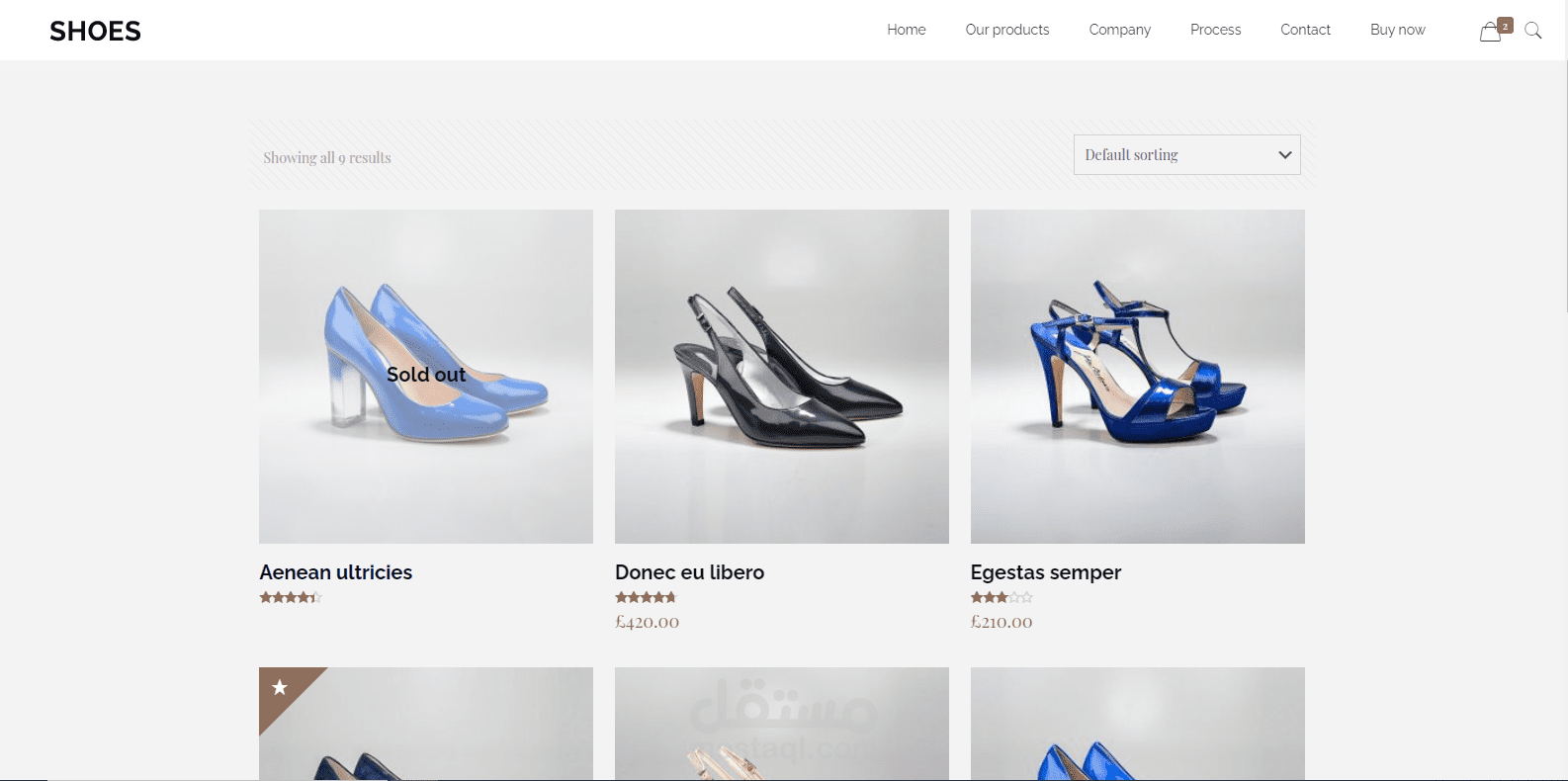Click the £420.00 price
Viewport: 1568px width, 781px height.
(x=648, y=622)
